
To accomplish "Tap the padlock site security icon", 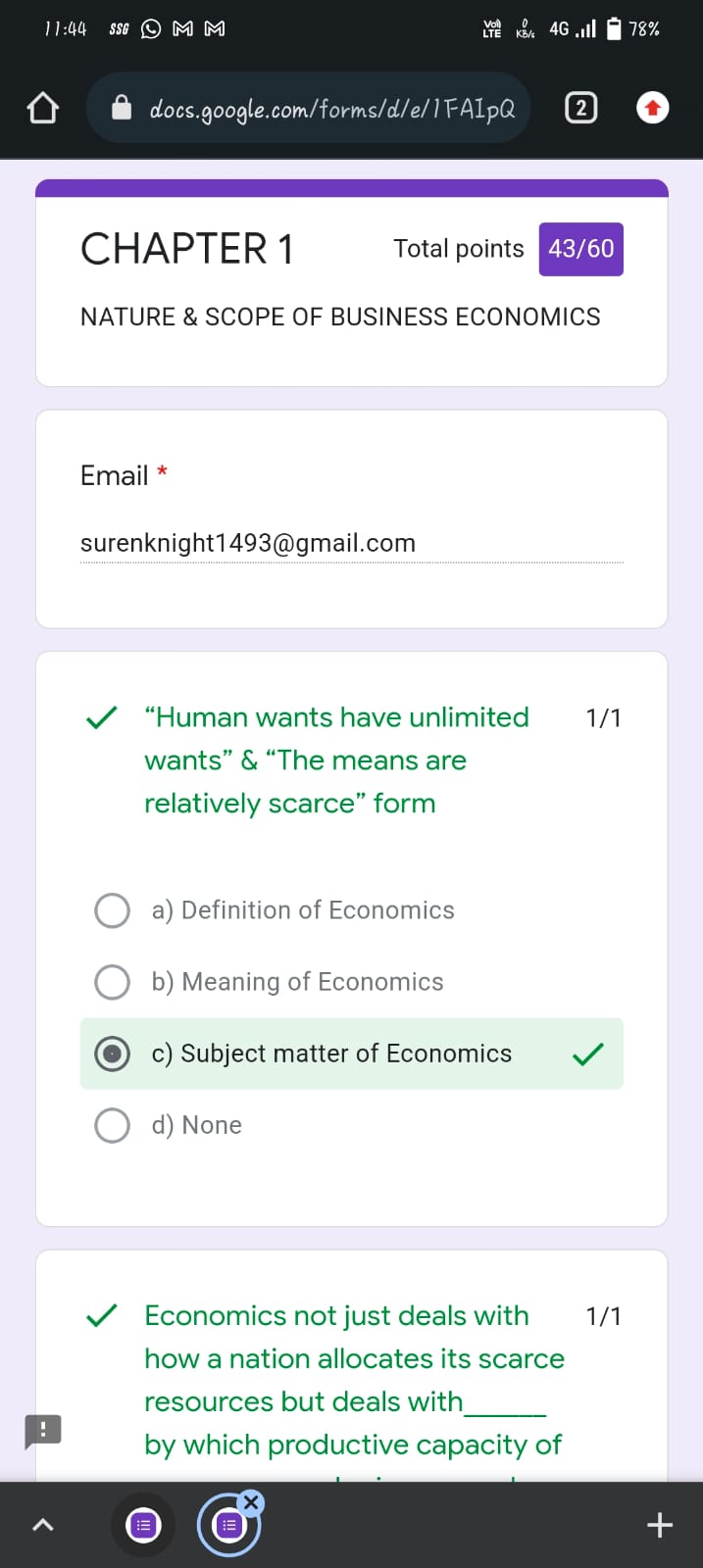I will point(122,108).
